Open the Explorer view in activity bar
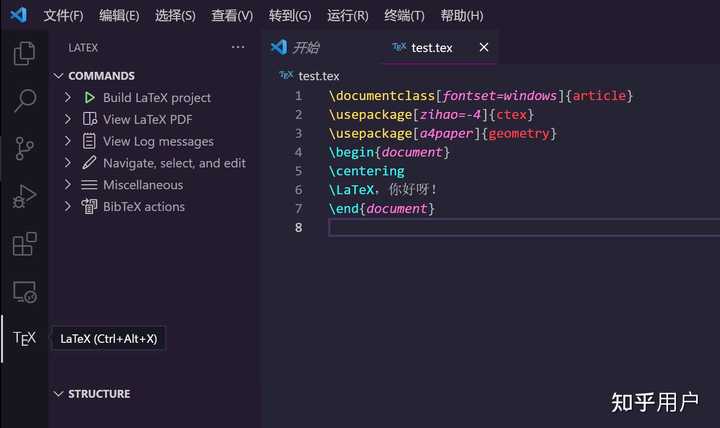The width and height of the screenshot is (720, 428). (25, 53)
